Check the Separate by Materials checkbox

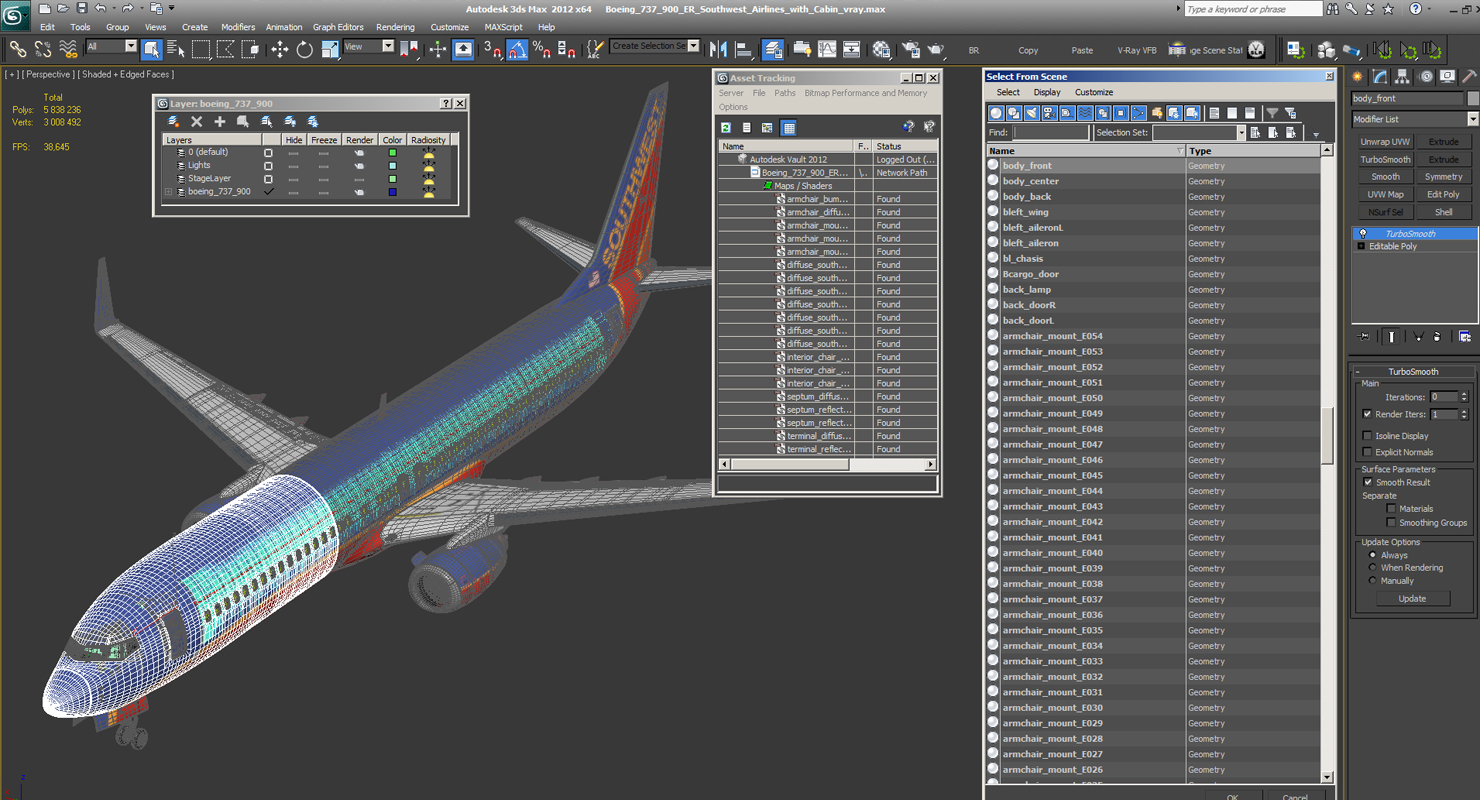1391,508
